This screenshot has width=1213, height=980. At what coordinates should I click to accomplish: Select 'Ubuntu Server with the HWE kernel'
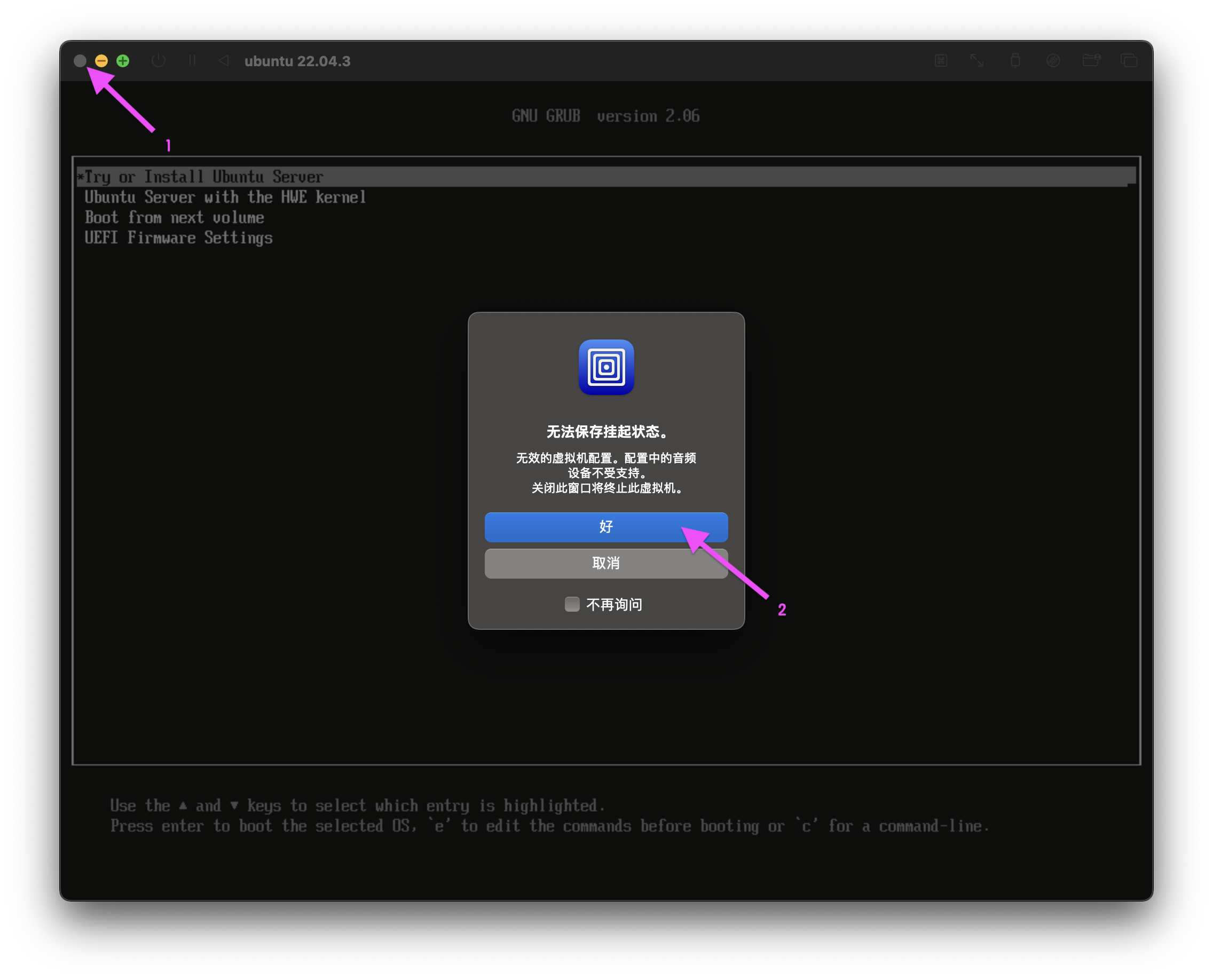click(x=225, y=197)
